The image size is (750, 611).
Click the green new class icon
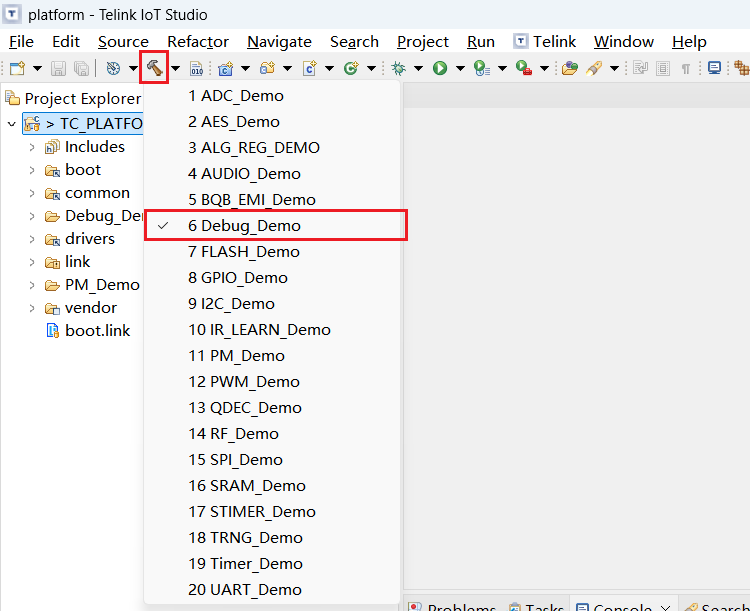tap(351, 68)
